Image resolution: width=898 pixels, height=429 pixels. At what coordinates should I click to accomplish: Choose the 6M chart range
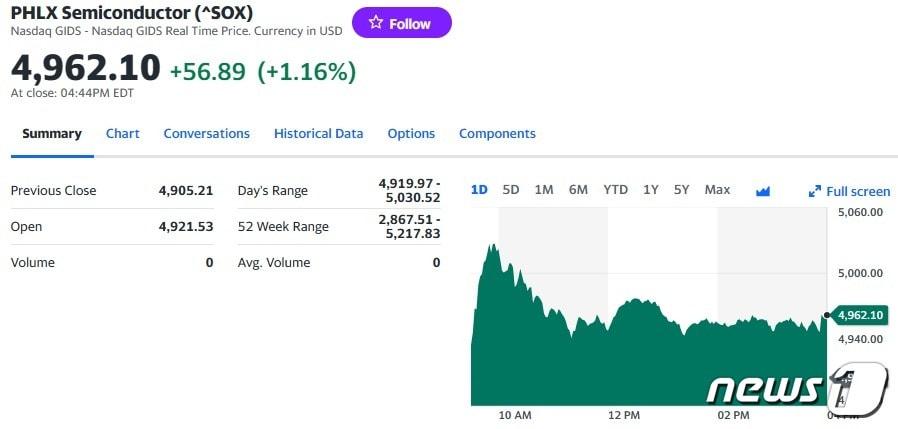coord(578,190)
